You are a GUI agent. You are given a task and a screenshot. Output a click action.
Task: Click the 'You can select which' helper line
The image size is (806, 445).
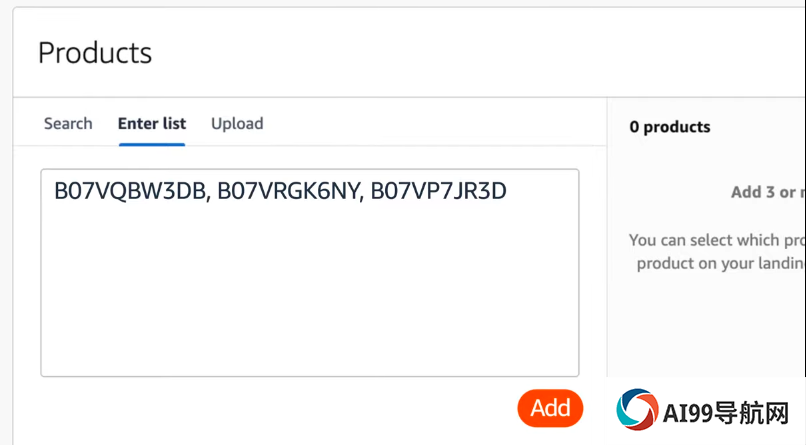717,240
